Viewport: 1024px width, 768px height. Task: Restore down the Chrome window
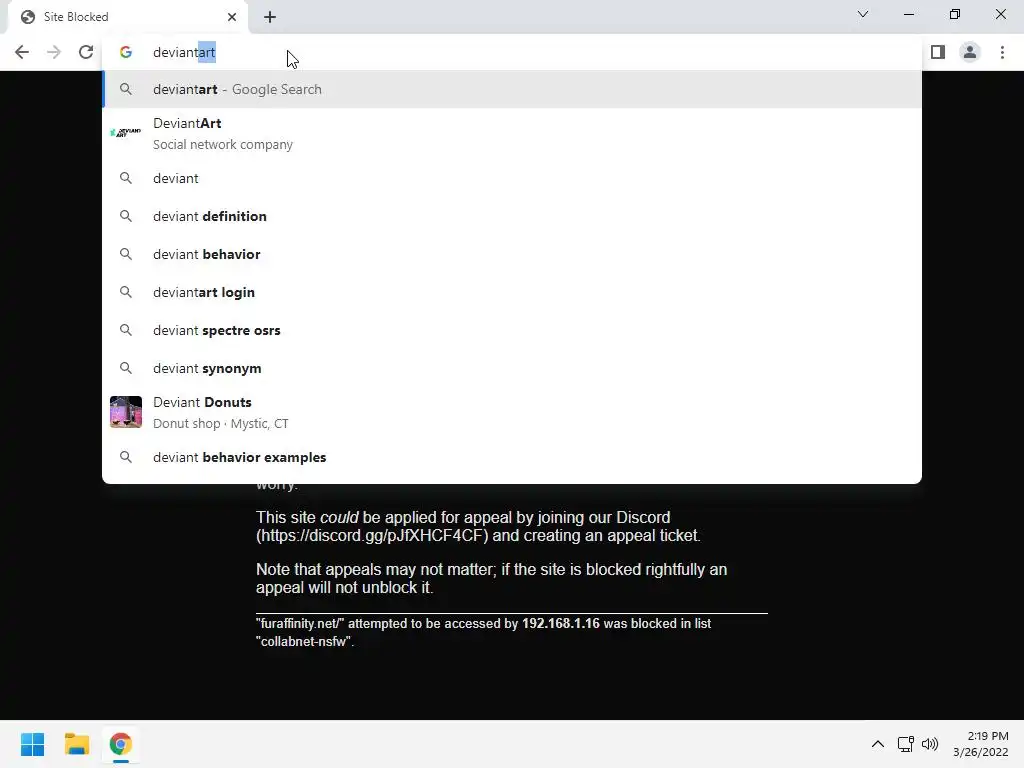pos(955,14)
